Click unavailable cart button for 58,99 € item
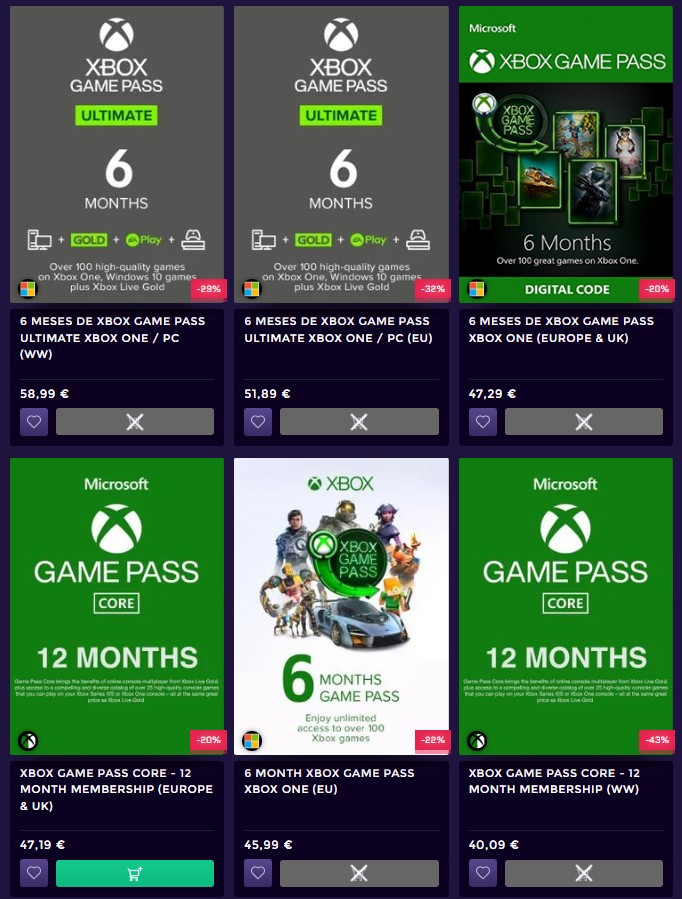 click(x=135, y=422)
